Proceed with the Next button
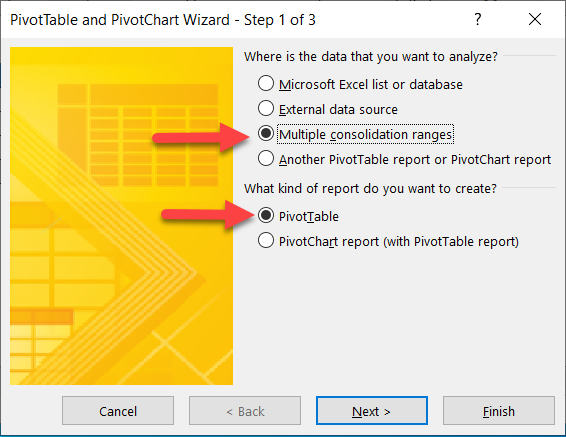 pyautogui.click(x=372, y=411)
